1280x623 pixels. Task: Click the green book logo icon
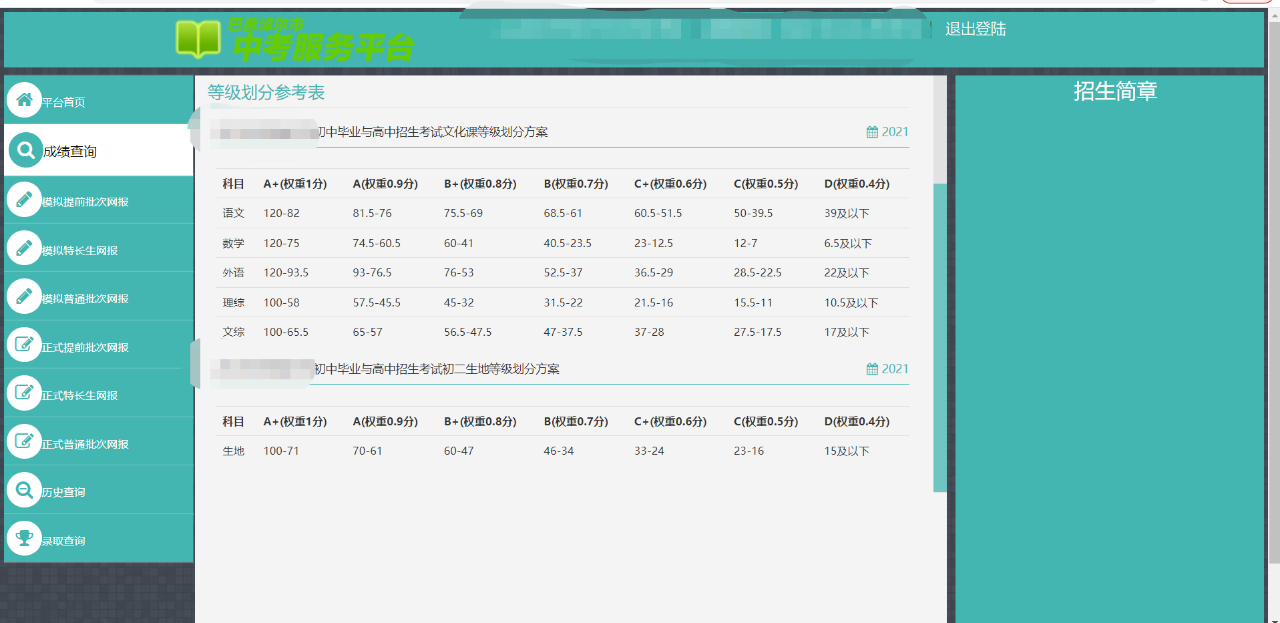click(198, 39)
